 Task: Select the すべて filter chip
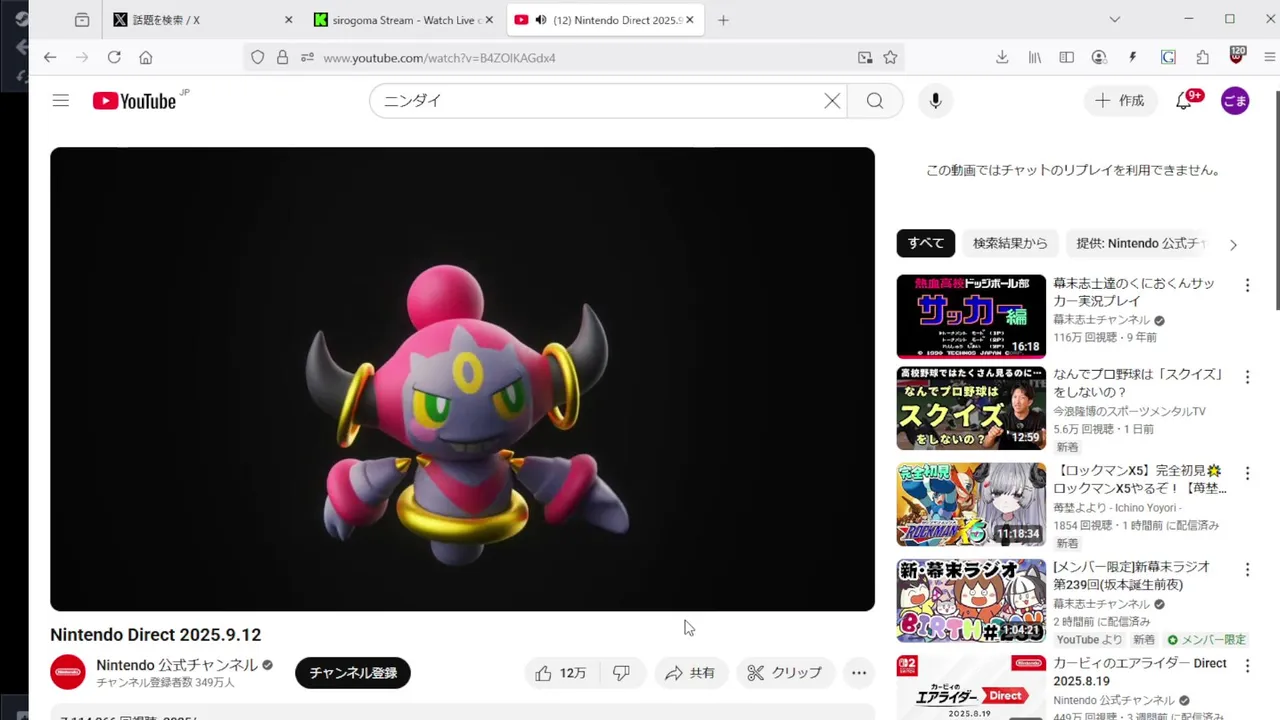926,243
